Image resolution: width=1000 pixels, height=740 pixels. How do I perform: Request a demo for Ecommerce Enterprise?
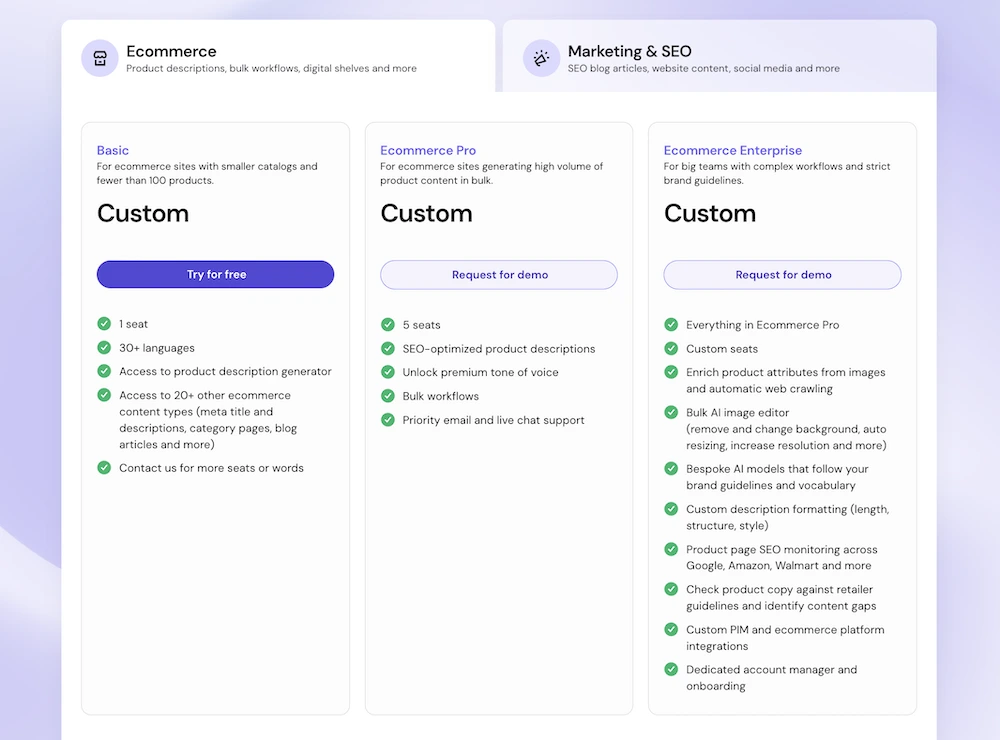pos(783,275)
